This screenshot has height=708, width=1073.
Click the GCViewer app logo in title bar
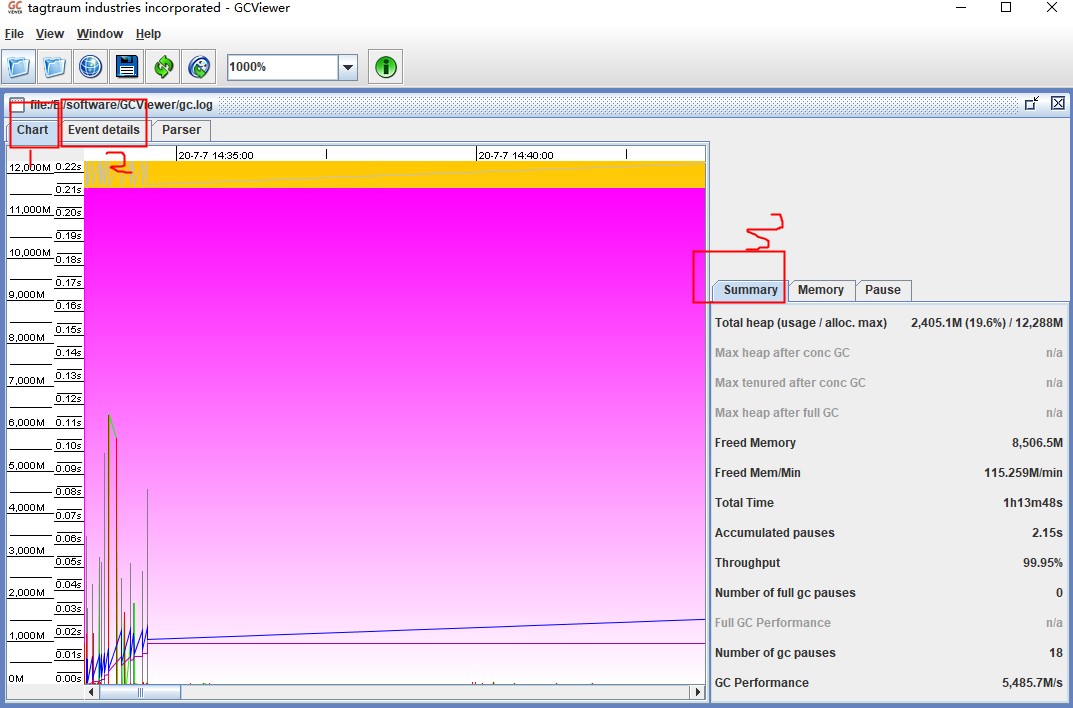(14, 8)
